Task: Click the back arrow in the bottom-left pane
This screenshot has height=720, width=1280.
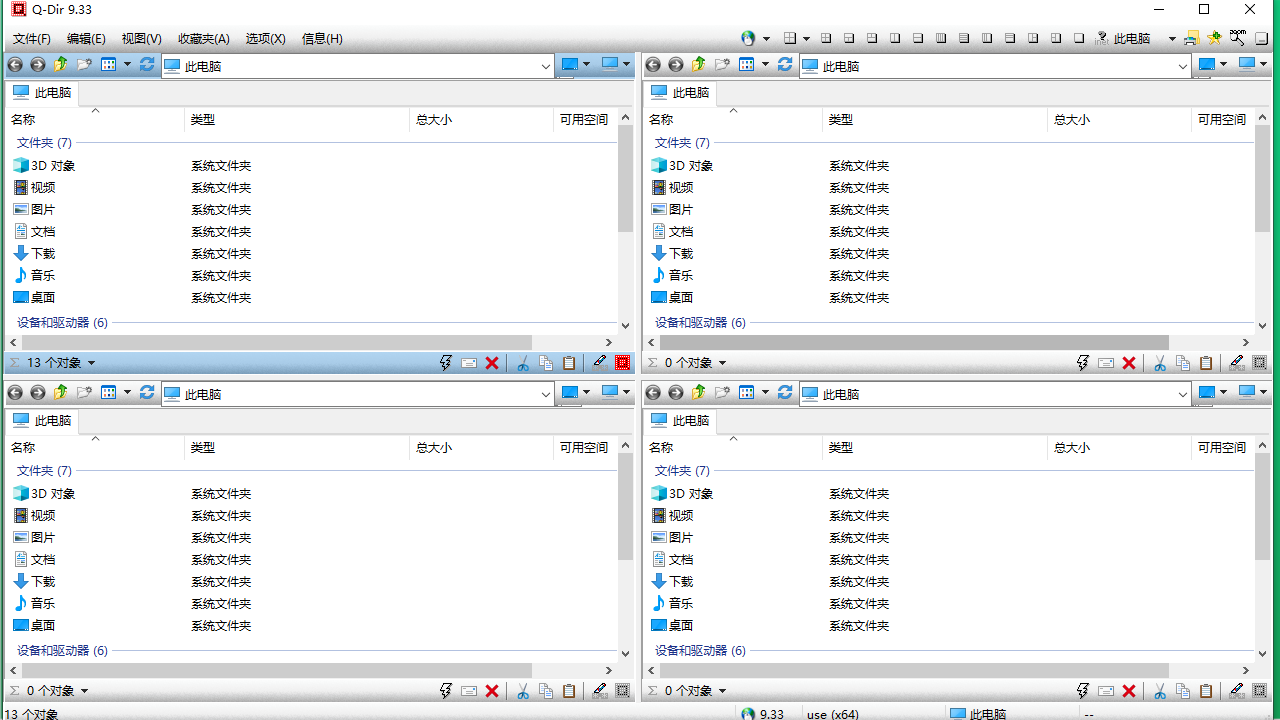Action: [x=15, y=393]
